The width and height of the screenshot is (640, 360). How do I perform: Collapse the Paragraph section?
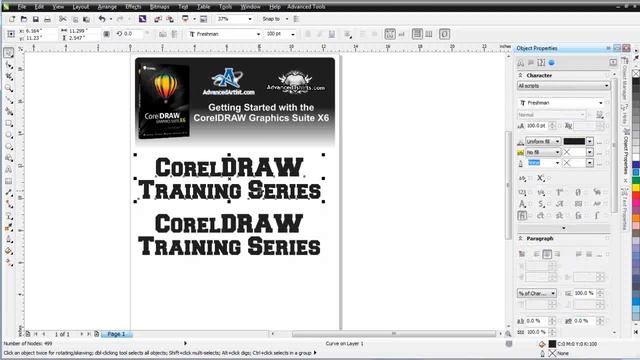tap(520, 238)
